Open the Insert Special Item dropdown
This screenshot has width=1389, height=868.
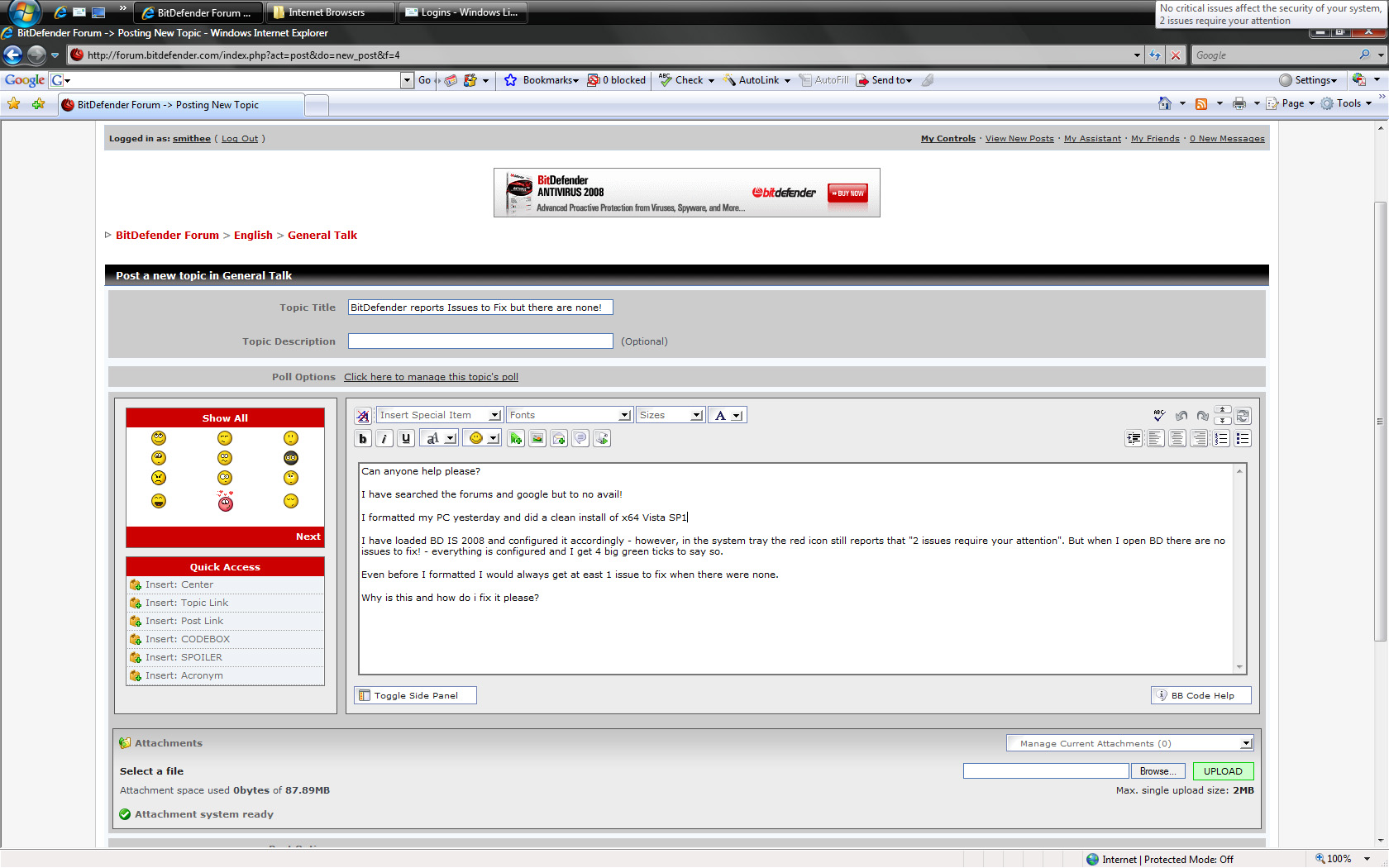coord(439,415)
